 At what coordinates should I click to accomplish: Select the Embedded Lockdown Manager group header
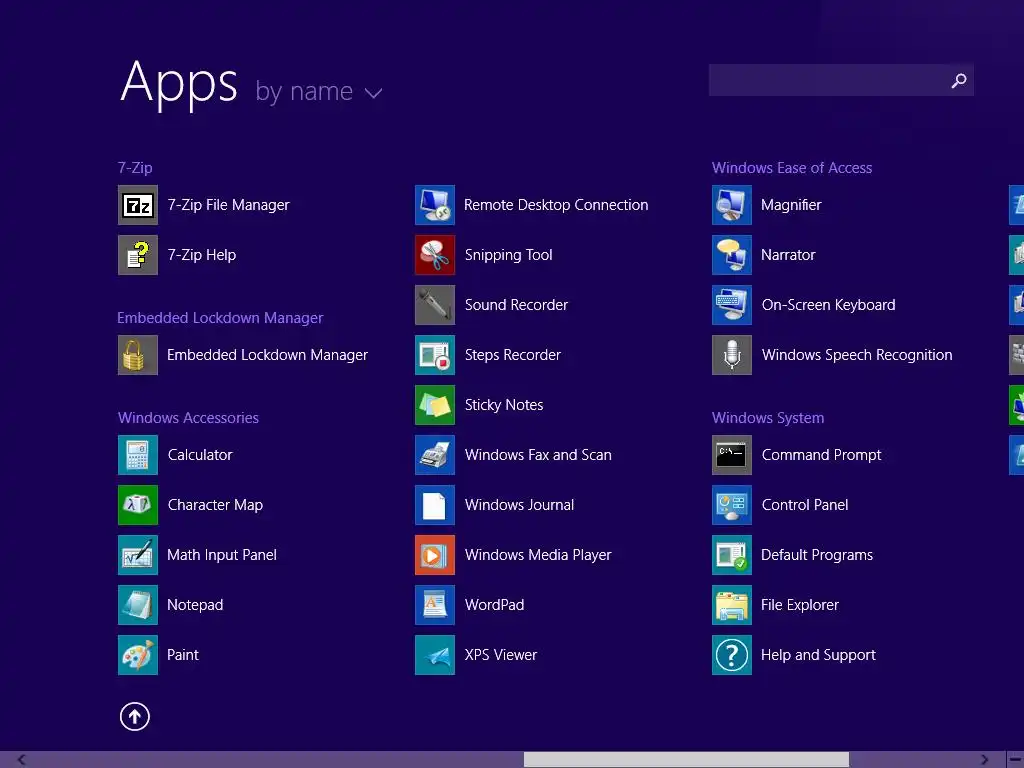point(220,317)
